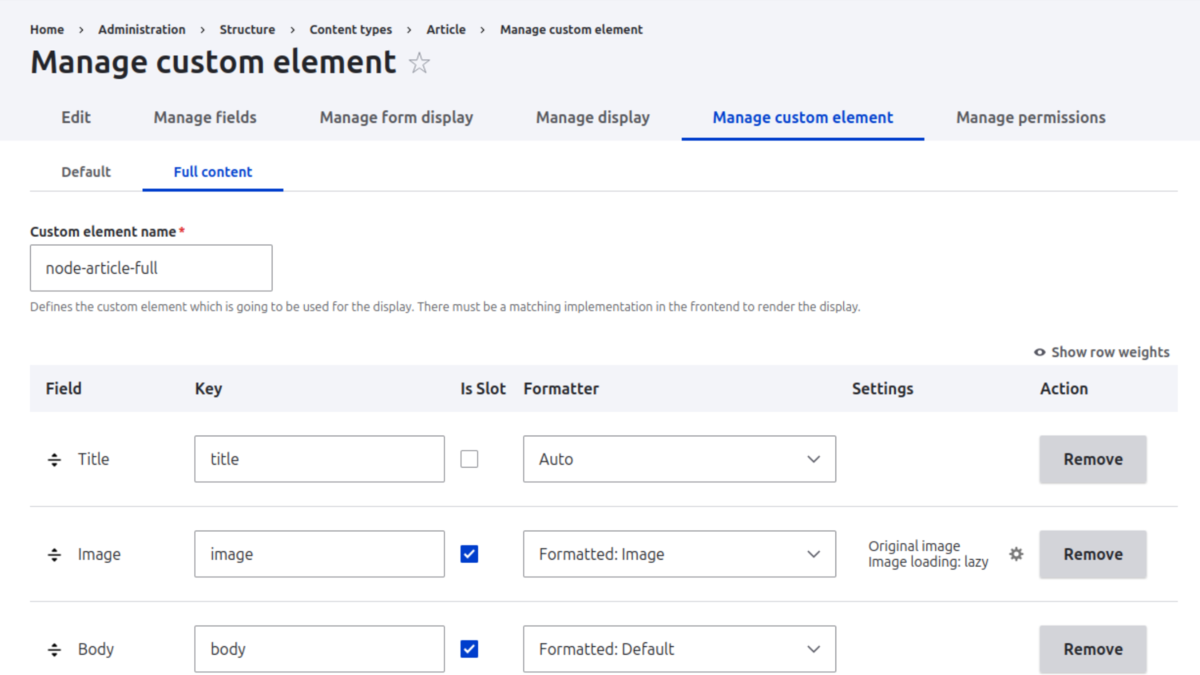
Task: Open the Formatter dropdown for Title
Action: click(x=679, y=458)
